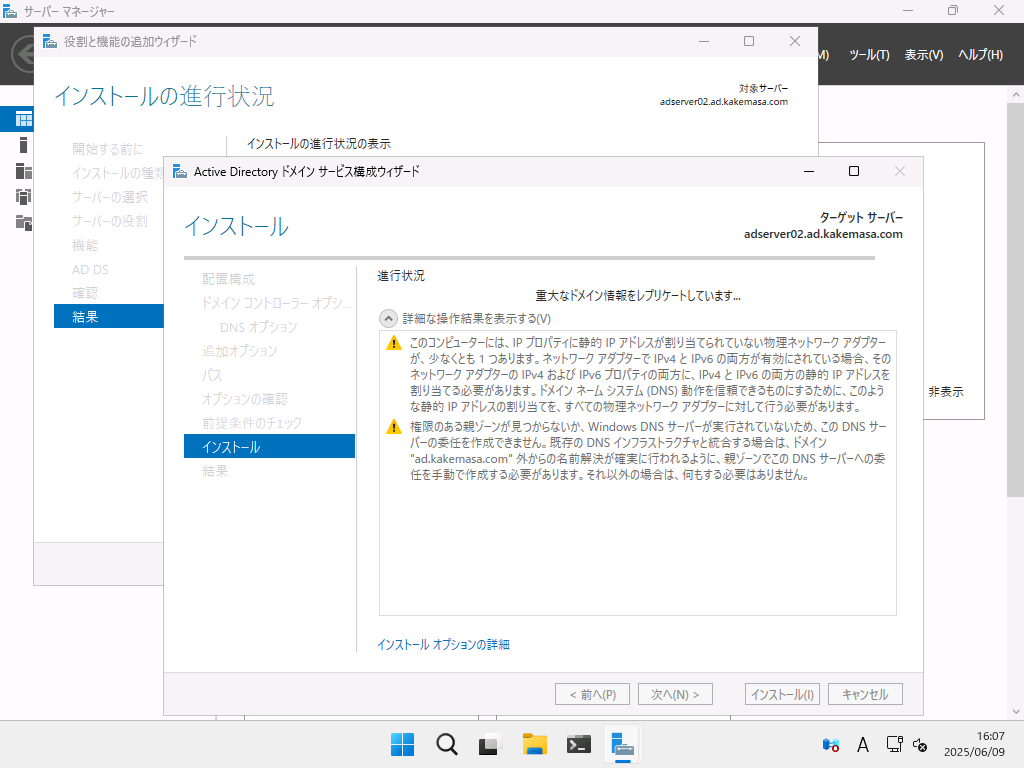Select インストール step in AD DS wizard
Viewport: 1024px width, 768px height.
[x=269, y=446]
